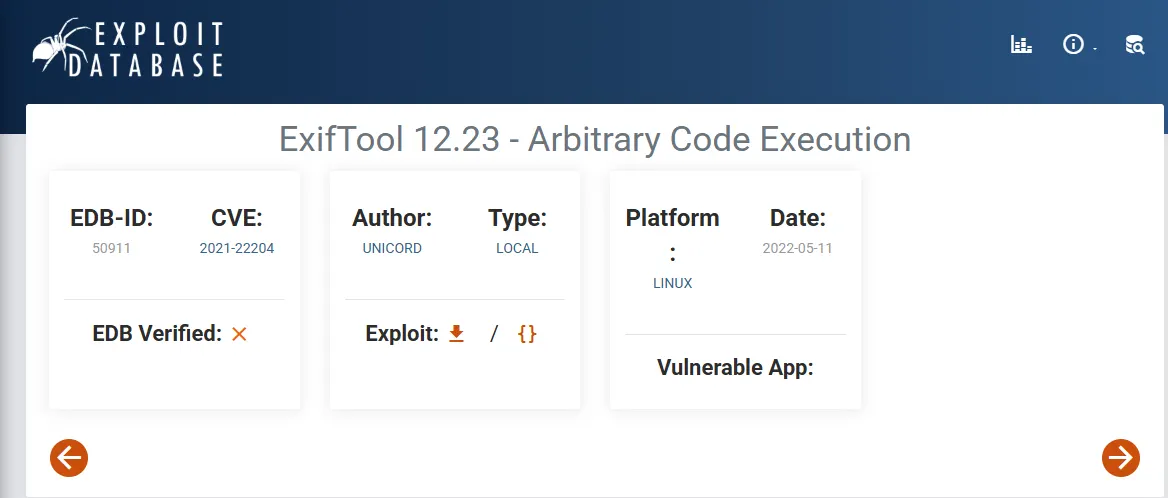This screenshot has width=1168, height=498.
Task: Filter by LOCAL exploit type
Action: 517,248
